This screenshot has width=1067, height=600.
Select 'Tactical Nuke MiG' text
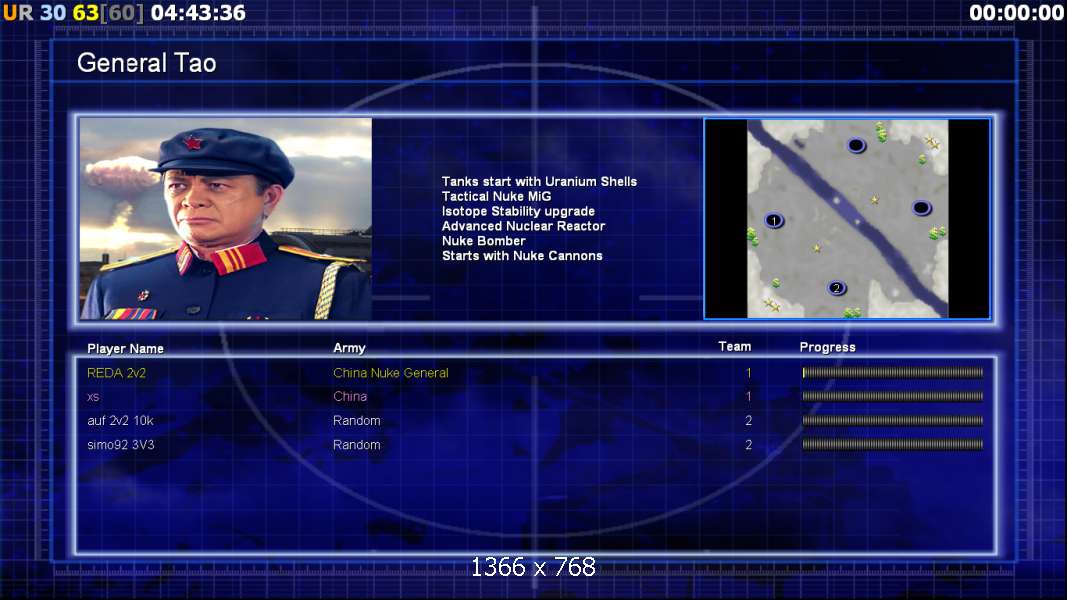496,197
